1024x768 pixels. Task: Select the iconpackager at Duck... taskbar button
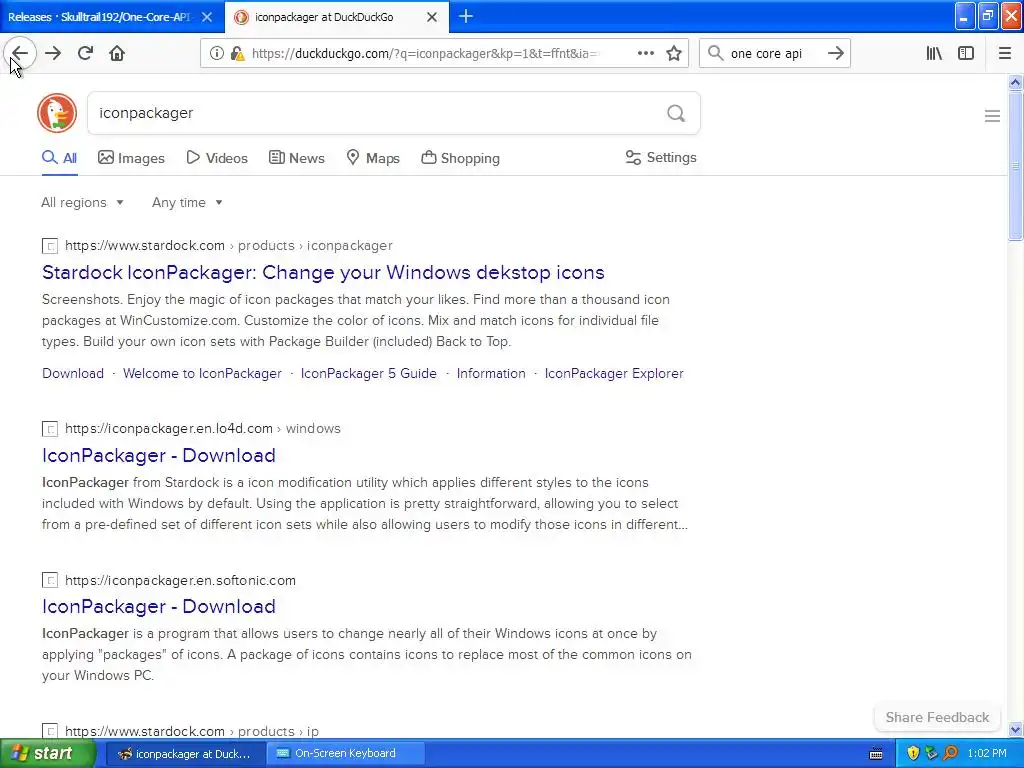(x=184, y=754)
